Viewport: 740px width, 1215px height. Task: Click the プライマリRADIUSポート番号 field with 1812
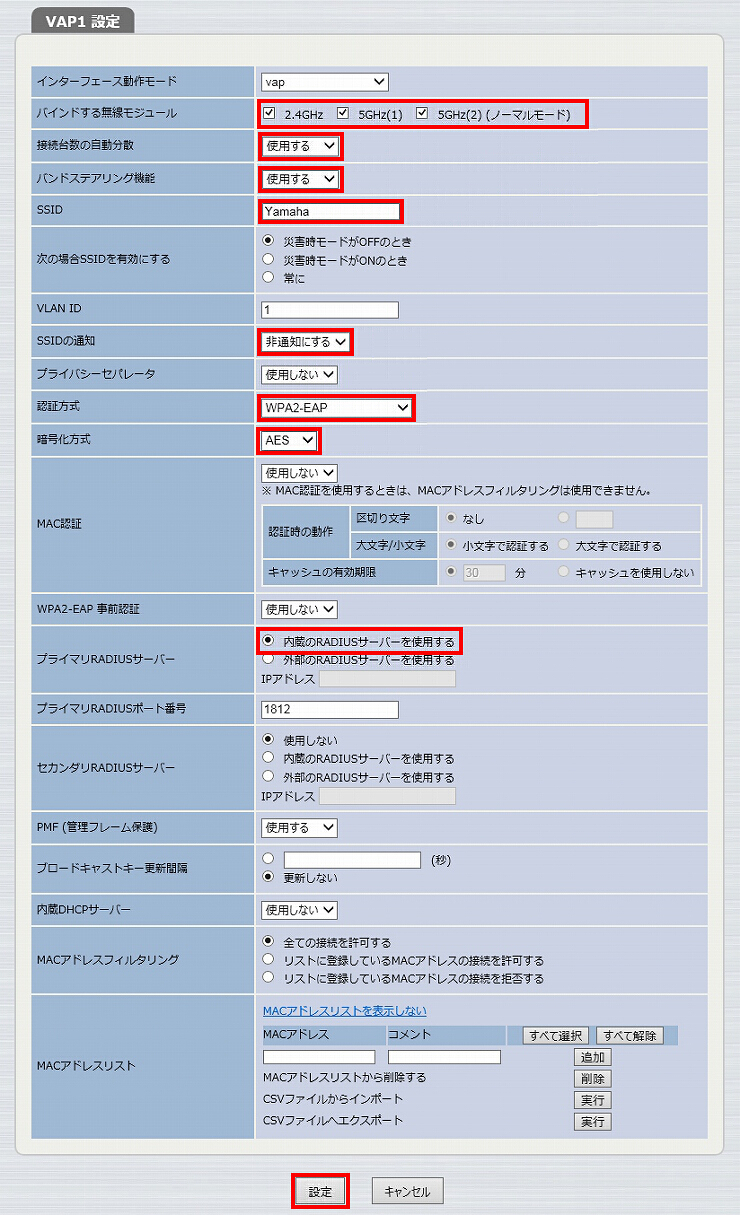[330, 710]
